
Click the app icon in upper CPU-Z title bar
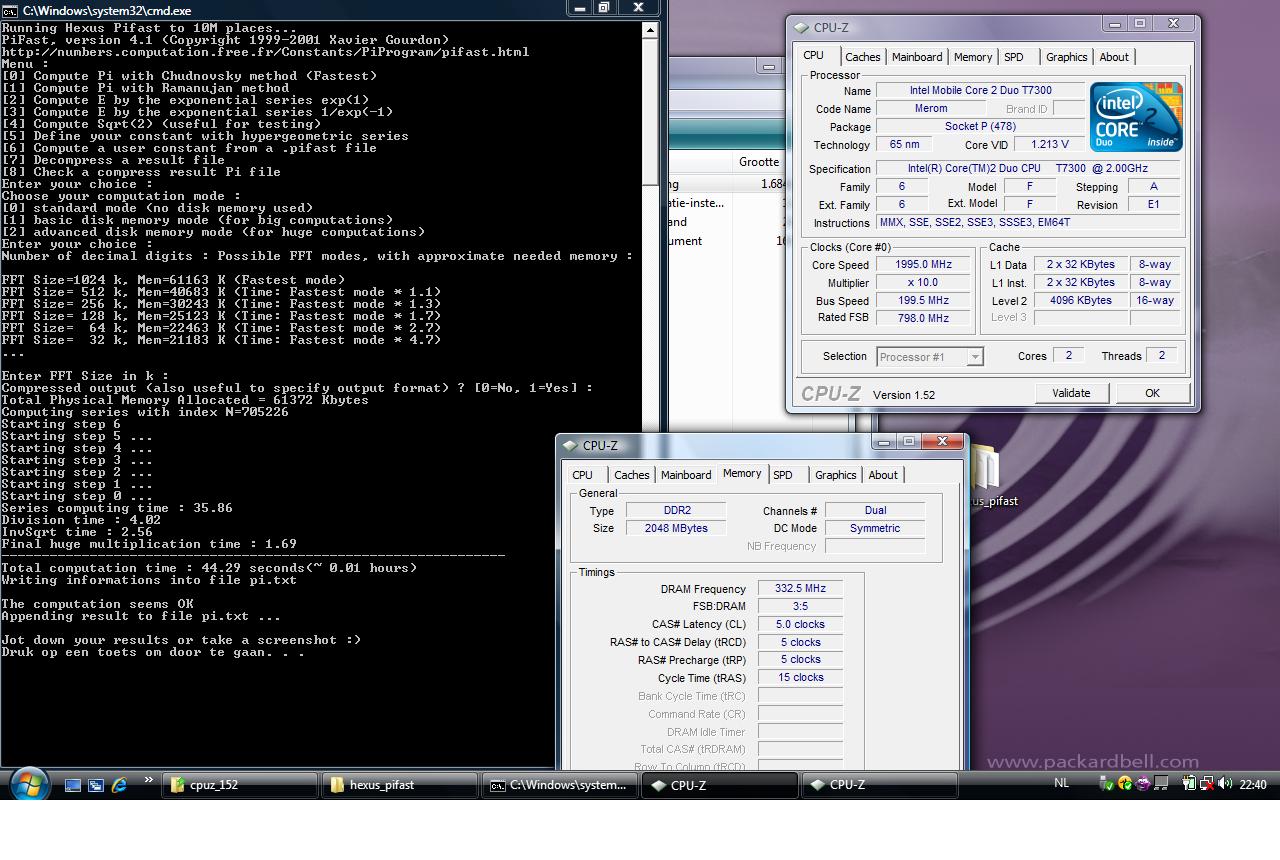tap(803, 28)
